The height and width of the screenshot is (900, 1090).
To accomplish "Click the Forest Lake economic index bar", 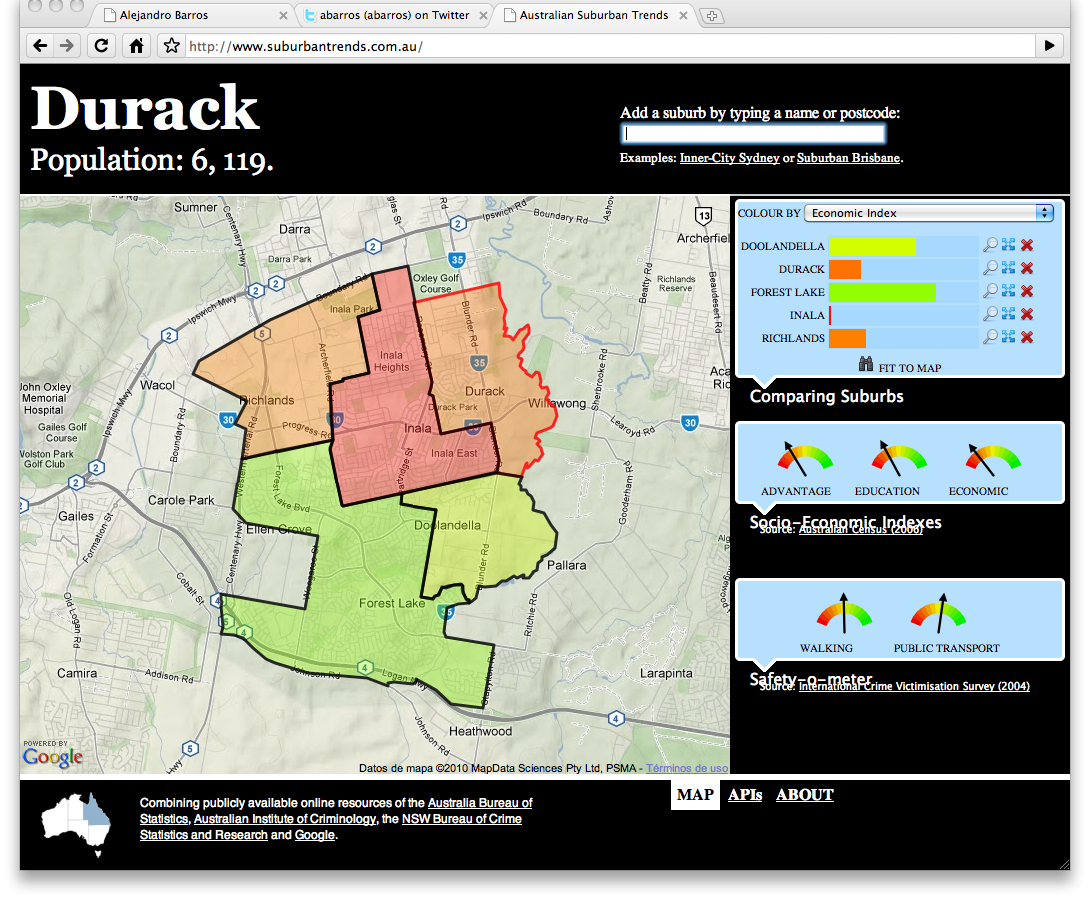I will pyautogui.click(x=882, y=292).
